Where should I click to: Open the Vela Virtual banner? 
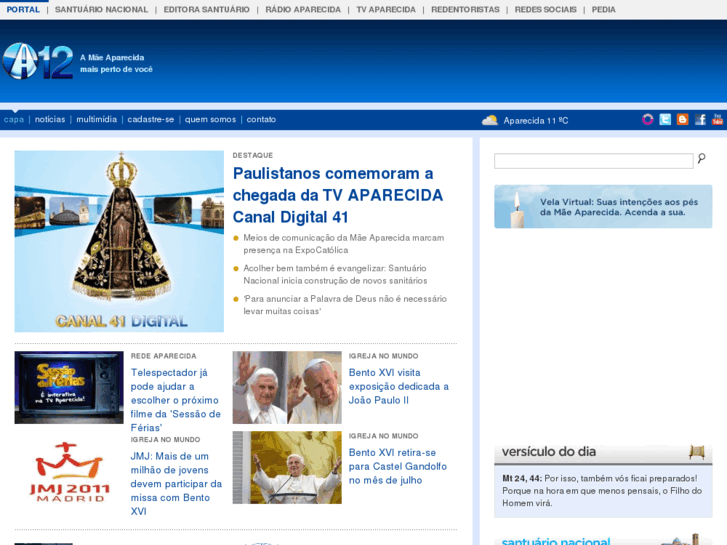(x=603, y=206)
